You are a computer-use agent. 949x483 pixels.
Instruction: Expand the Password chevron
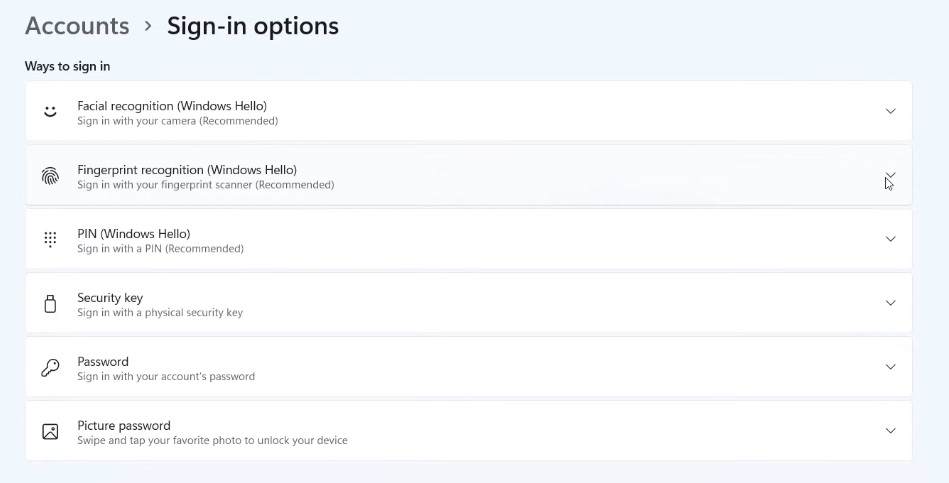(x=890, y=367)
